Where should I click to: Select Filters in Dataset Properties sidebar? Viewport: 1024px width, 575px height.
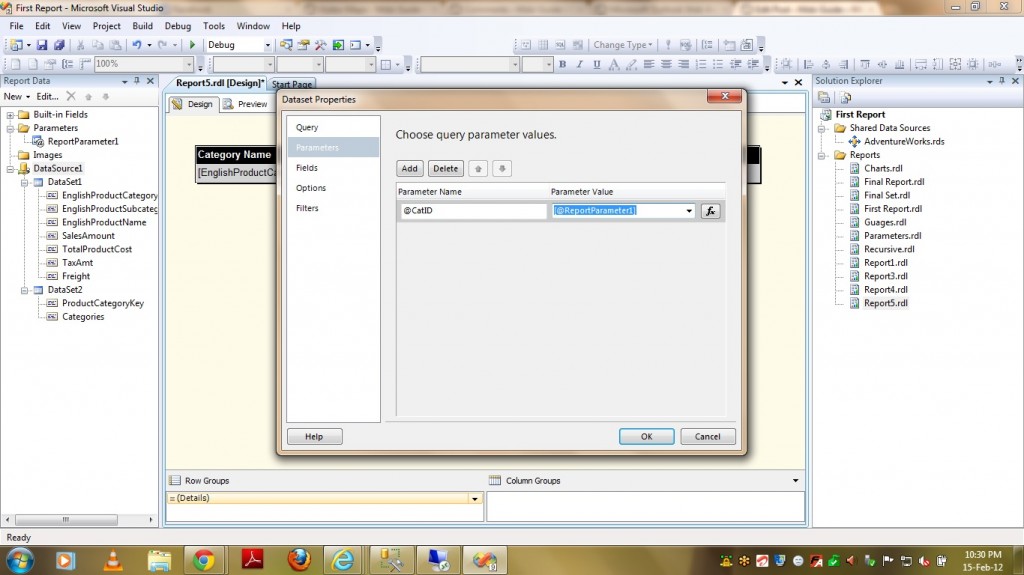307,208
